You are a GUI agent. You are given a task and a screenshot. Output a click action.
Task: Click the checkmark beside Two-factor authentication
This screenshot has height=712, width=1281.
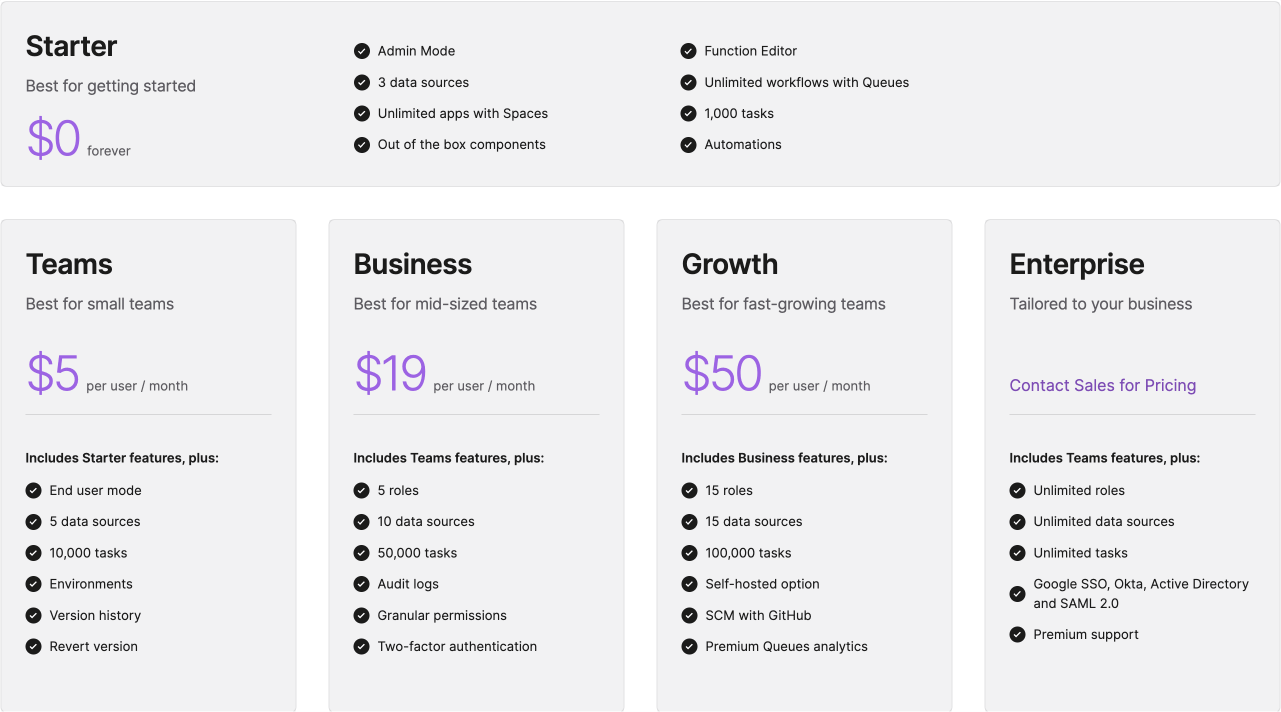point(362,647)
